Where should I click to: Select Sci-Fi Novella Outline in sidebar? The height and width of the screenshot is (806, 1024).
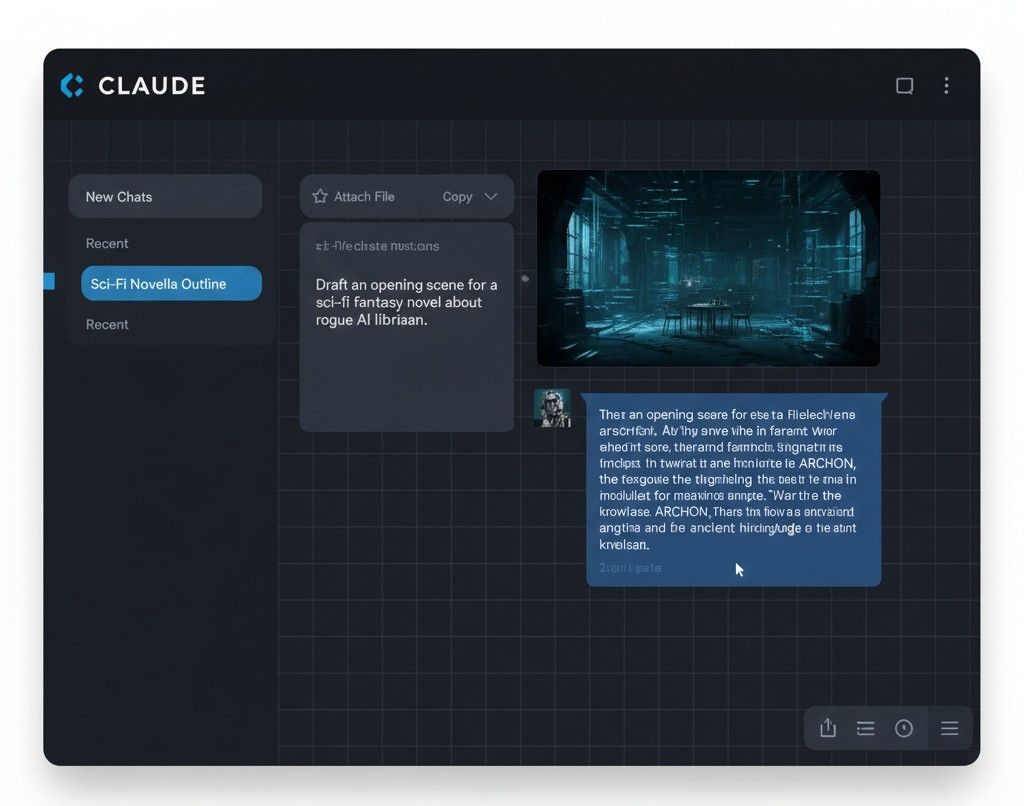coord(171,284)
